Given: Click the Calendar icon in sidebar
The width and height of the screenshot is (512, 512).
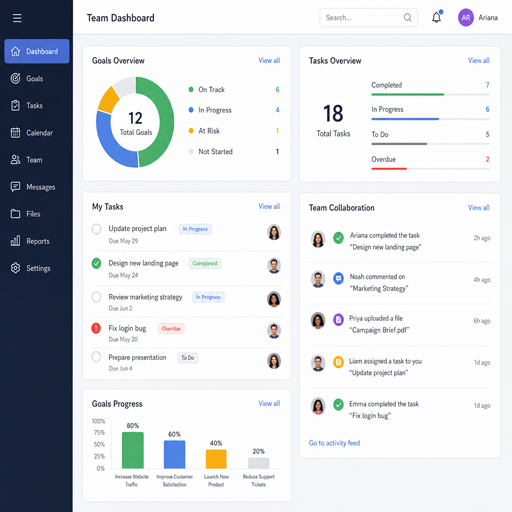Looking at the screenshot, I should (x=15, y=133).
